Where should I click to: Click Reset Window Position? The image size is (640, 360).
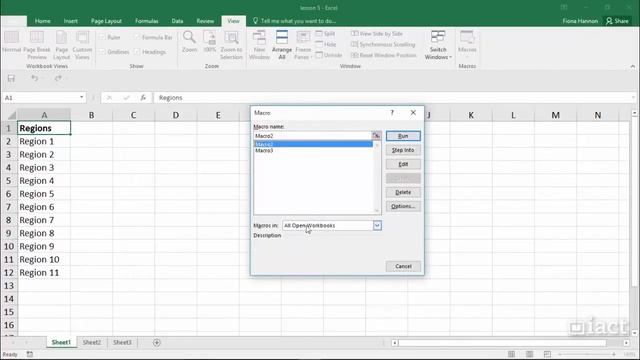point(384,55)
